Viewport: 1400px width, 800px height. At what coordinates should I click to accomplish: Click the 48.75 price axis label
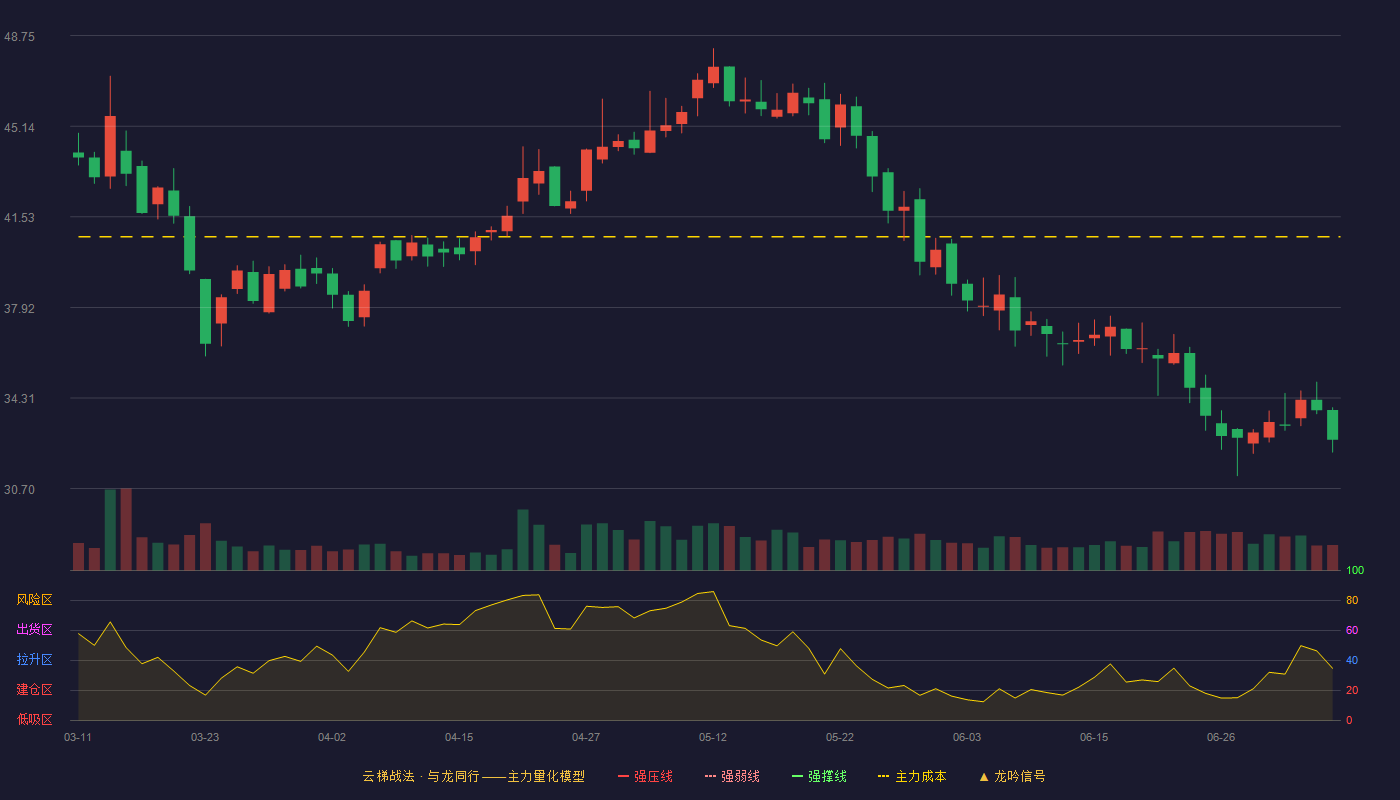(19, 36)
